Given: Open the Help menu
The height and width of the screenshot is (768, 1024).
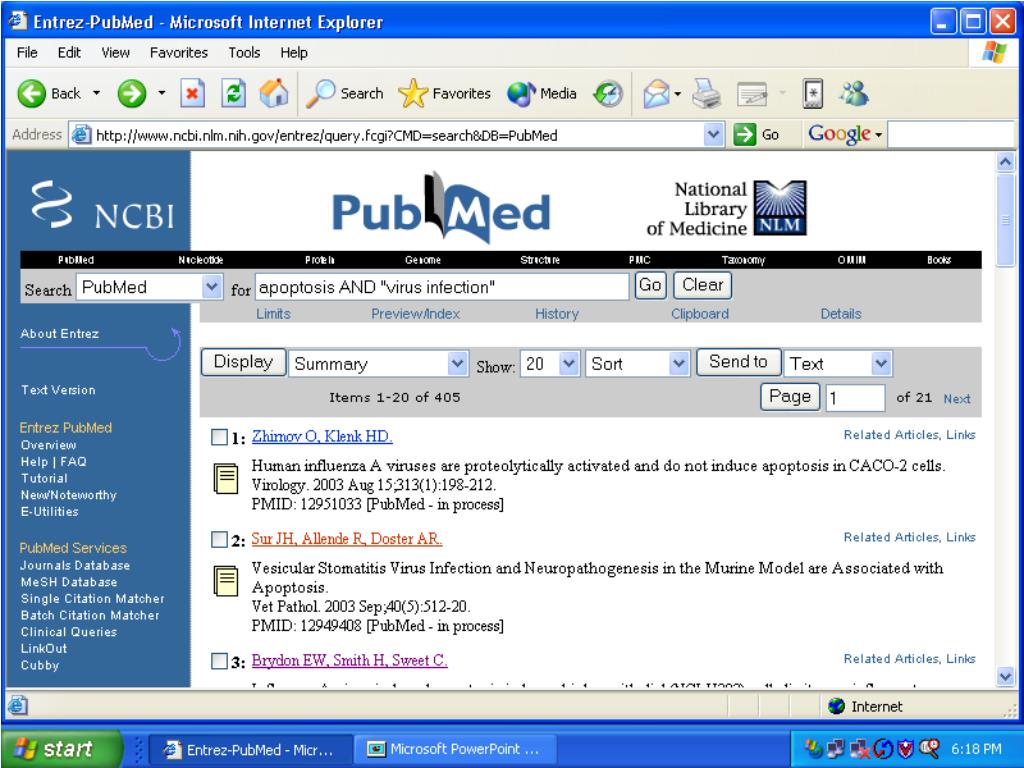Looking at the screenshot, I should pos(294,53).
